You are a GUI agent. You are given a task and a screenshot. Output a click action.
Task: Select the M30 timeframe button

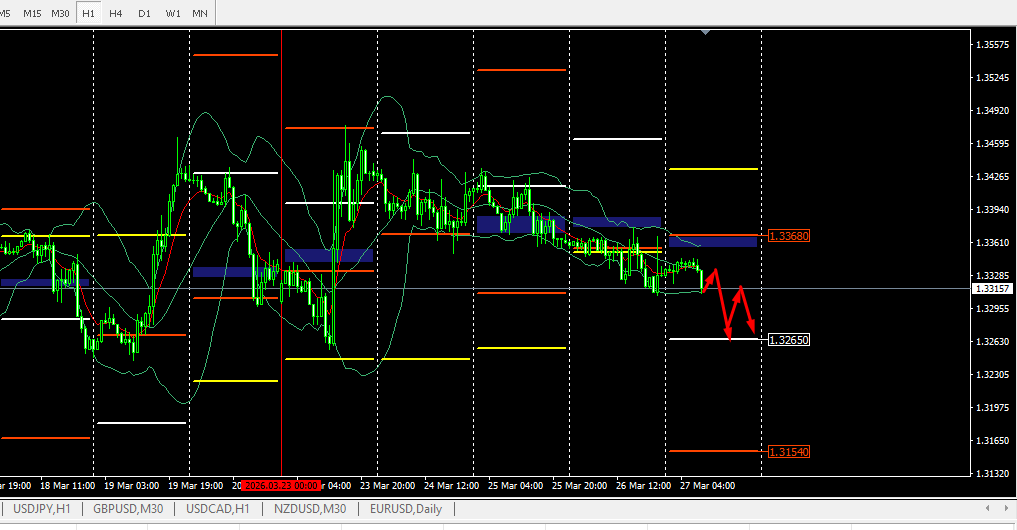(x=60, y=13)
